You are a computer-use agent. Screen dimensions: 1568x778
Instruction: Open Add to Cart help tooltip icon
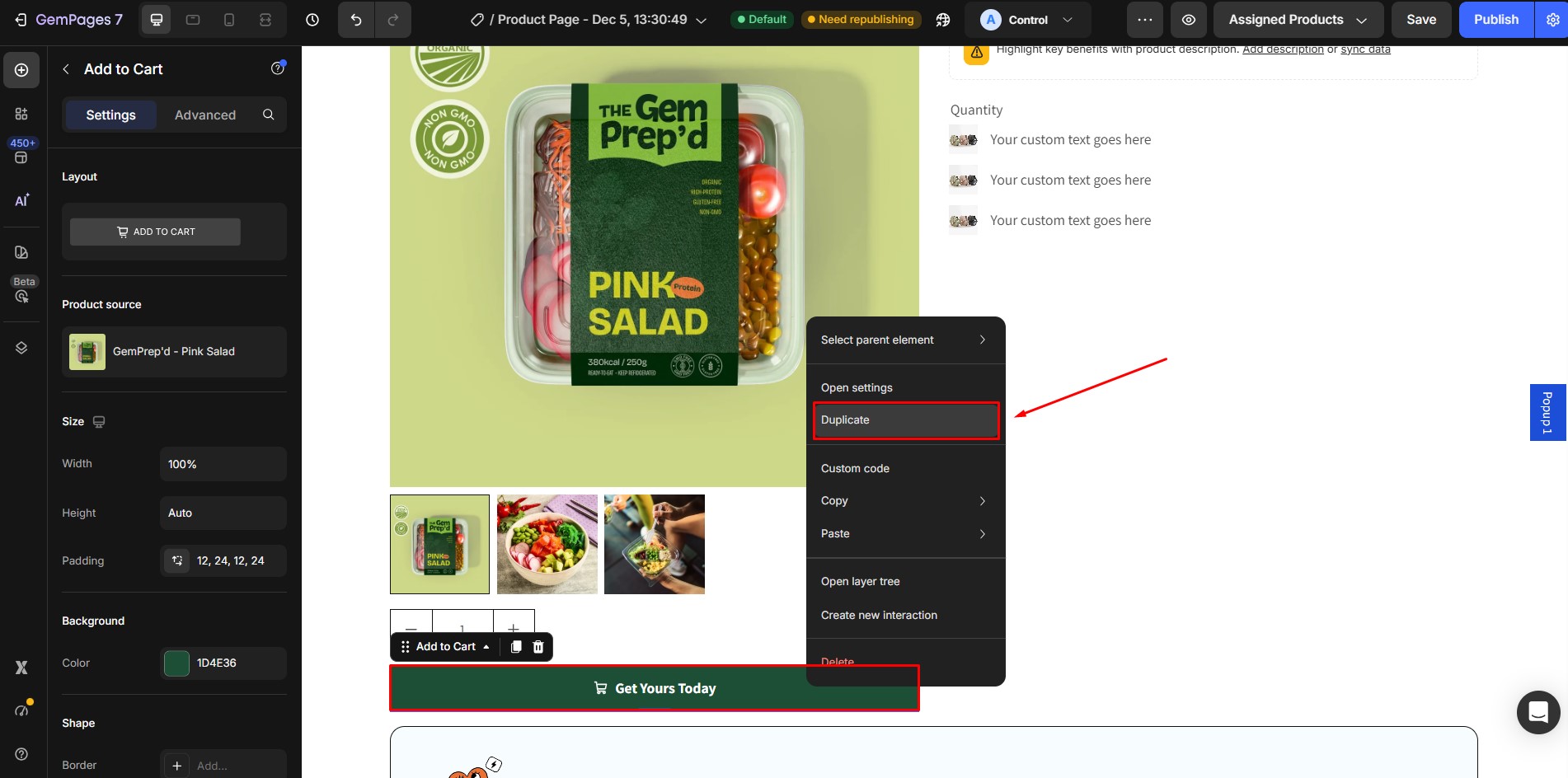[278, 68]
